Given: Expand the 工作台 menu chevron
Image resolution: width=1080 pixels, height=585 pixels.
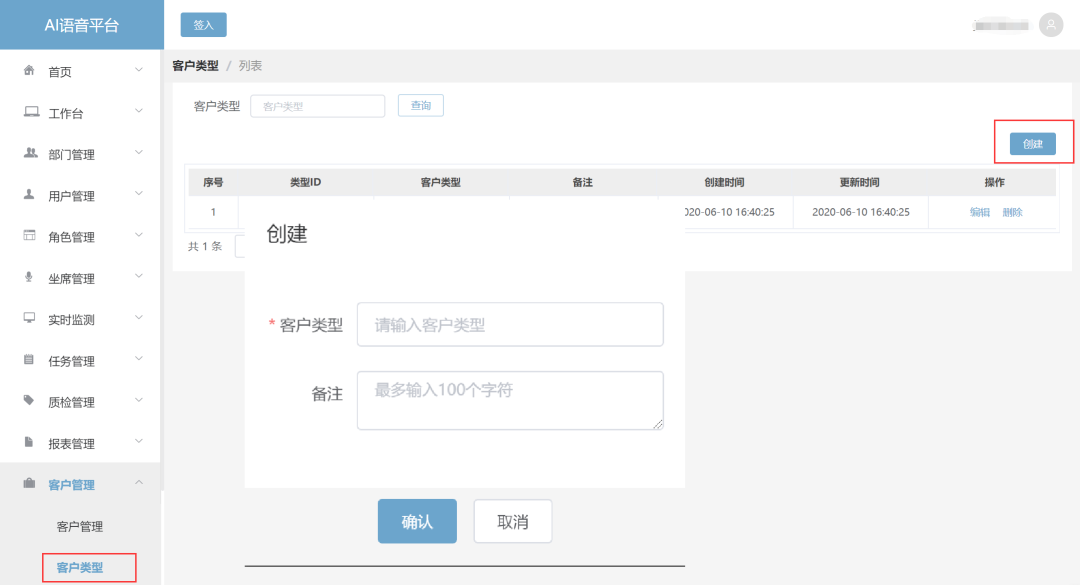Looking at the screenshot, I should [x=139, y=111].
